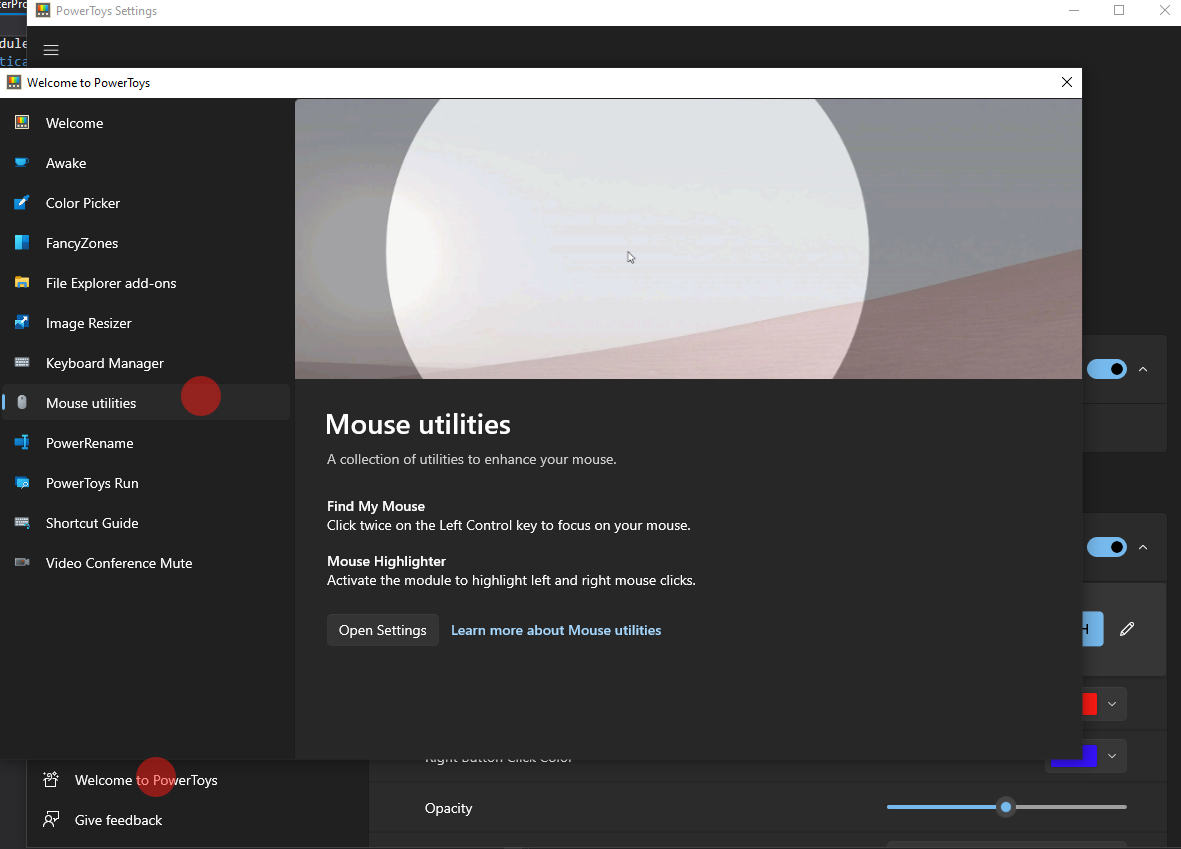Open Learn more about Mouse utilities link
1181x849 pixels.
[x=556, y=630]
